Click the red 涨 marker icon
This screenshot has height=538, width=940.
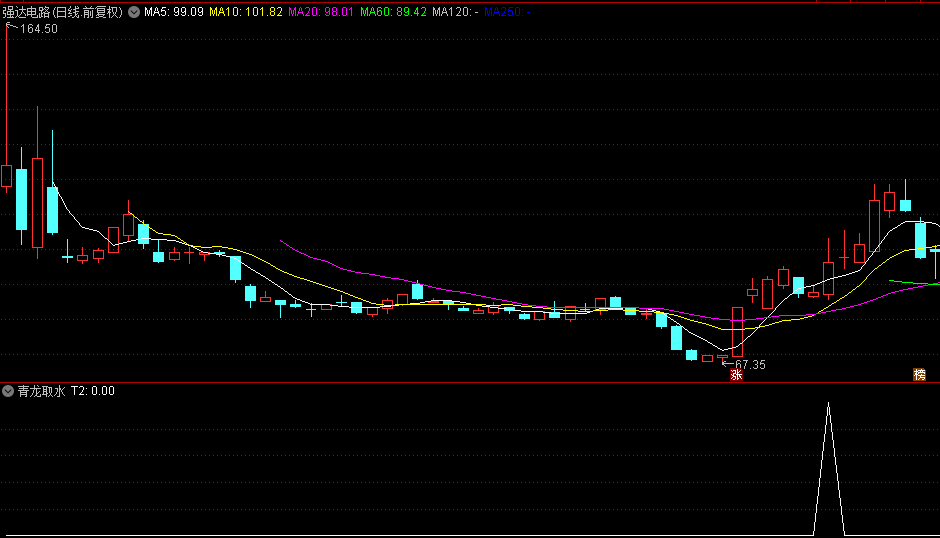click(x=736, y=375)
